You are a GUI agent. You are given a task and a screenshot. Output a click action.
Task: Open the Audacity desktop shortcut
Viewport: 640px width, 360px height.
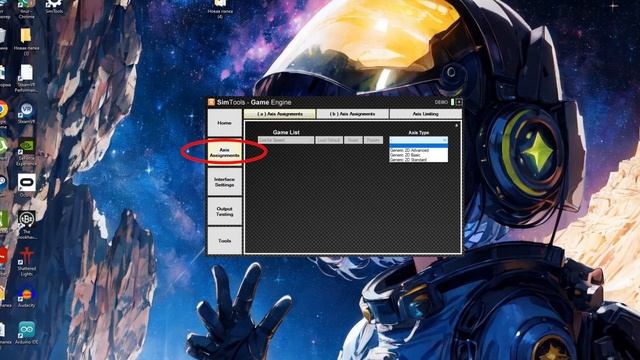click(27, 297)
